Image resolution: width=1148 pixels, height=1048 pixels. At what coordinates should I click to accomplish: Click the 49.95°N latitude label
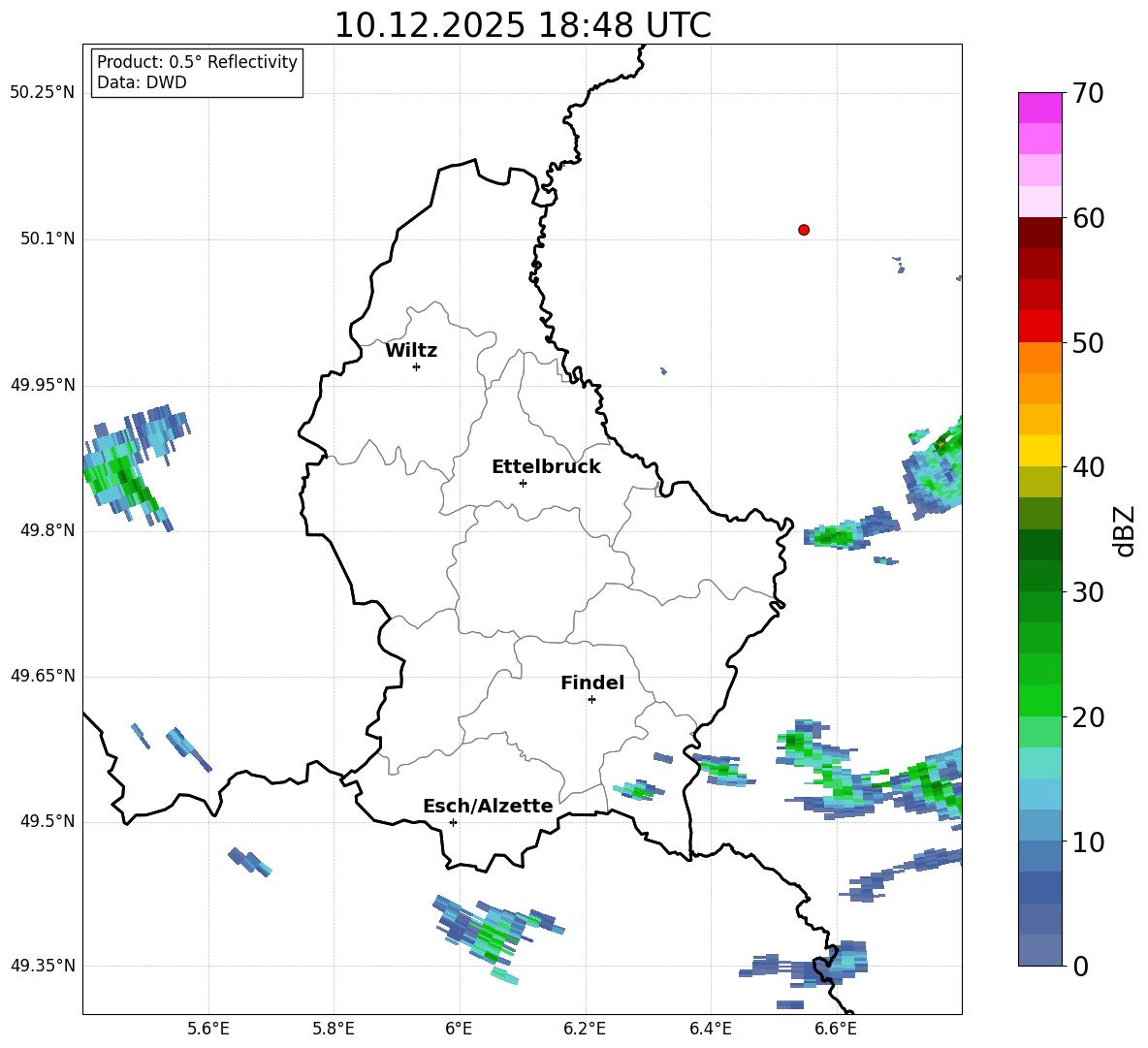click(43, 386)
